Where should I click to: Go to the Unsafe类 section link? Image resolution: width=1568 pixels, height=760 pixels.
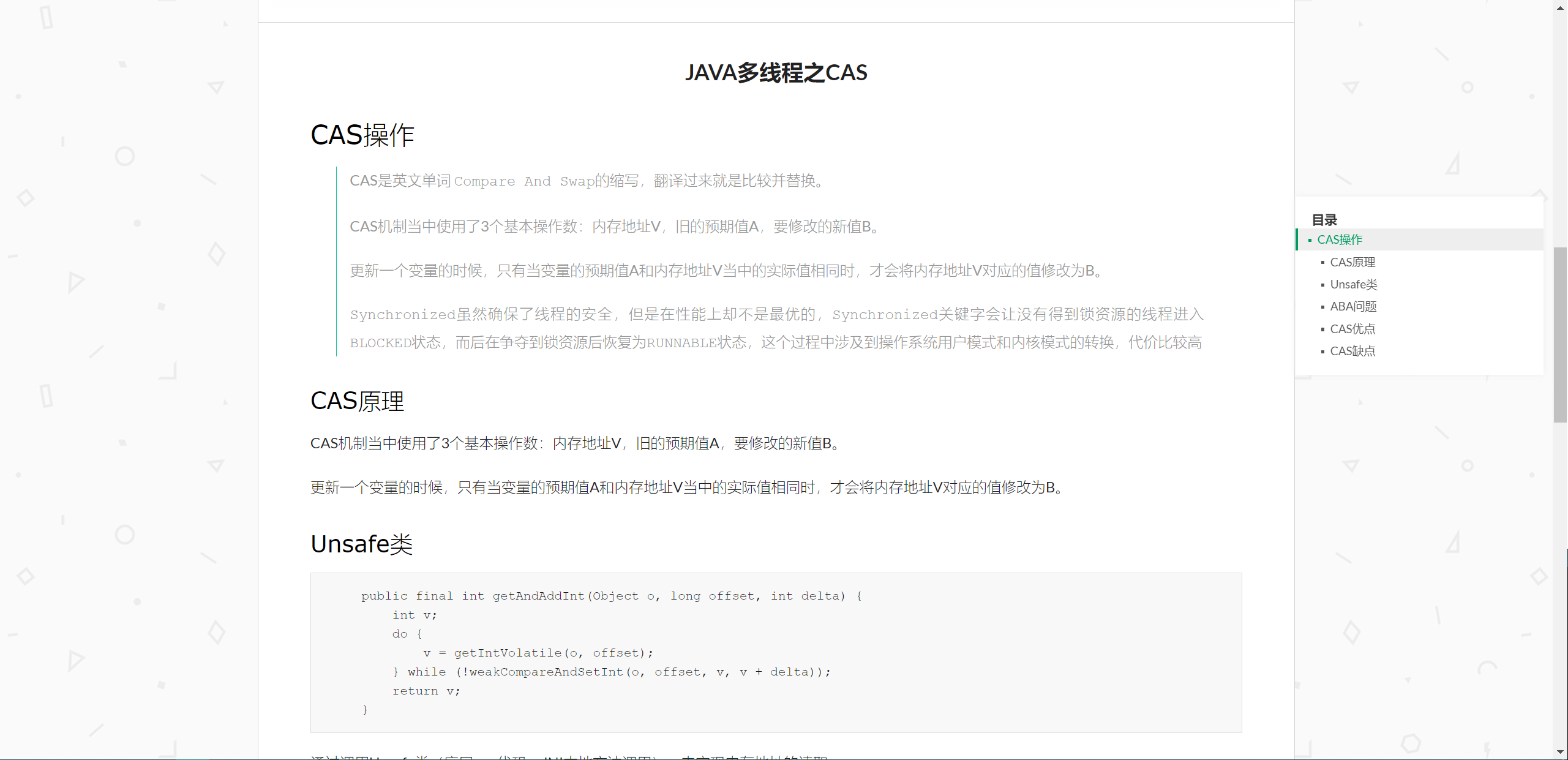pos(1354,284)
